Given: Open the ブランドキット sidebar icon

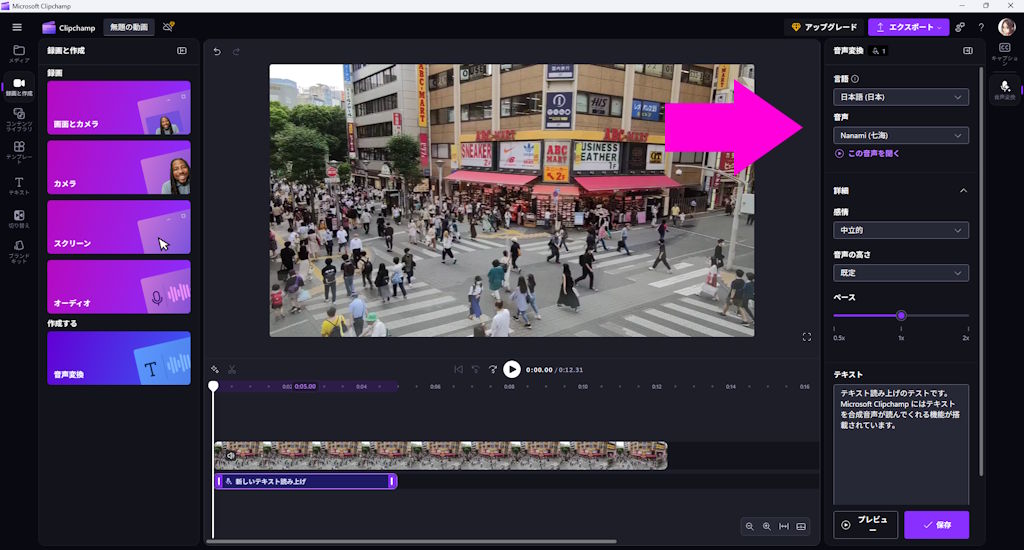Looking at the screenshot, I should pyautogui.click(x=19, y=251).
